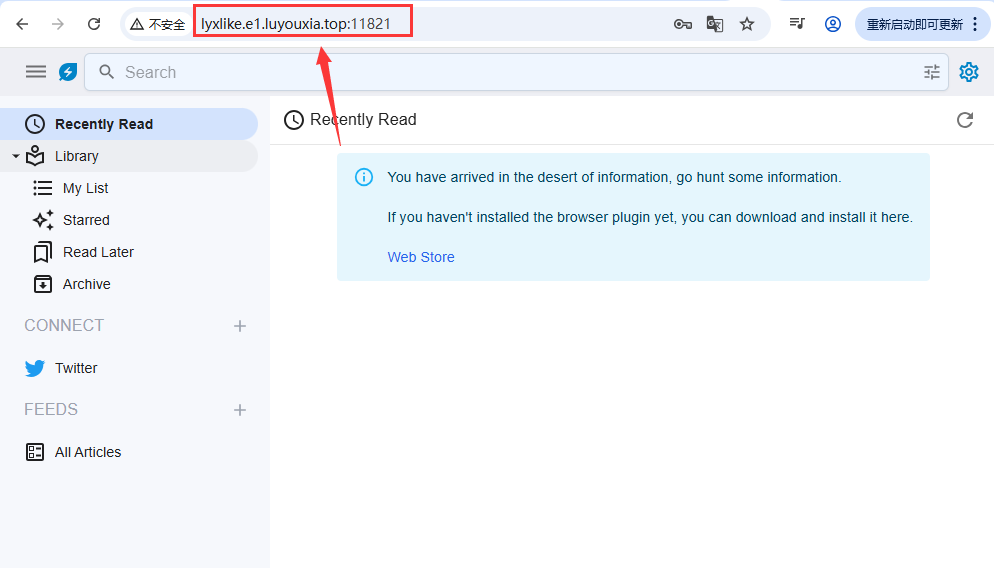994x568 pixels.
Task: Open the Starred list
Action: tap(86, 220)
